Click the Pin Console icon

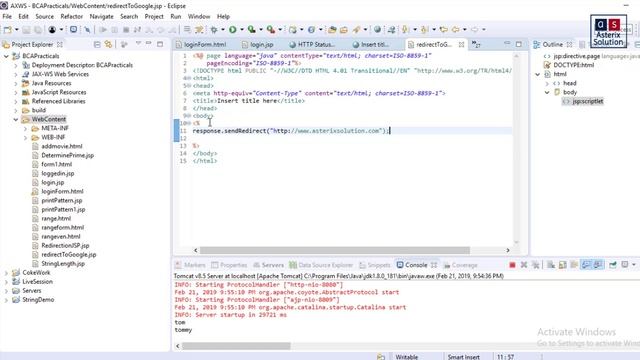(613, 265)
